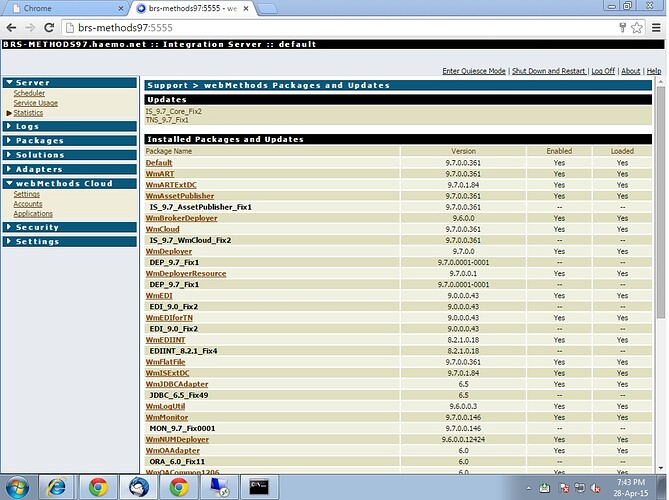669x500 pixels.
Task: Collapse the Server menu section
Action: 70,83
